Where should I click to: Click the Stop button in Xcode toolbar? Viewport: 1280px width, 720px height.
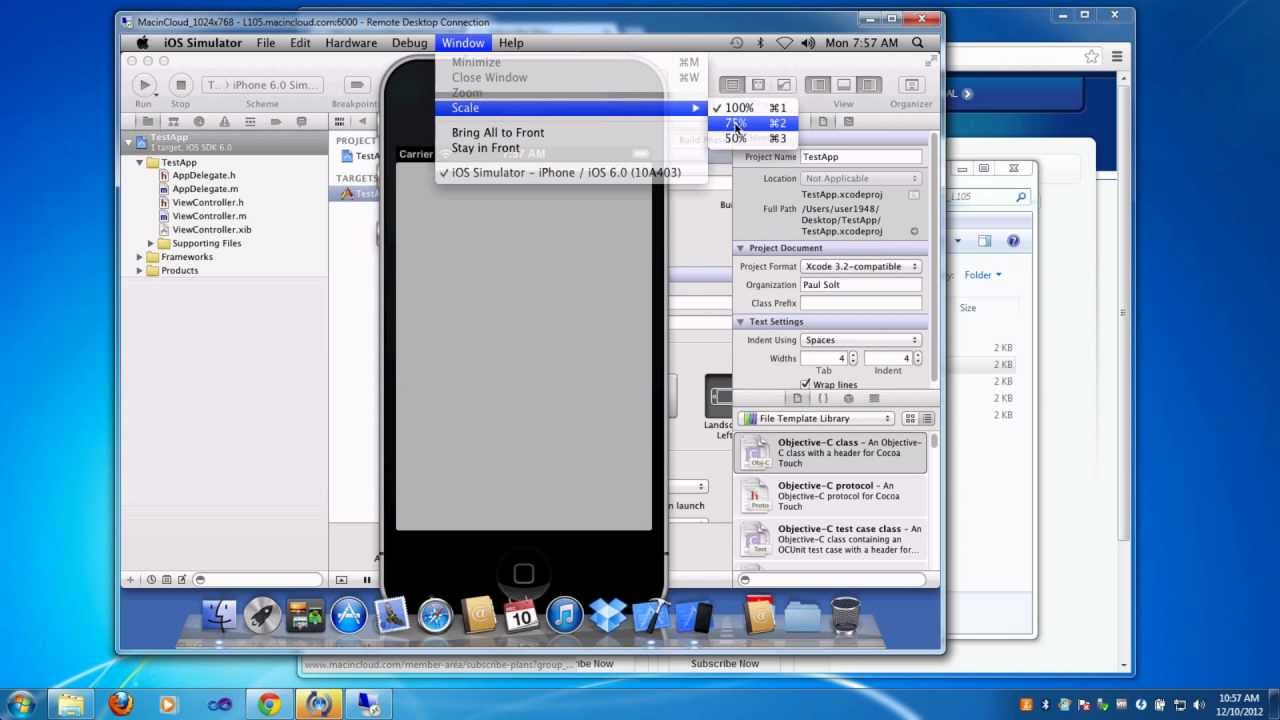tap(180, 85)
